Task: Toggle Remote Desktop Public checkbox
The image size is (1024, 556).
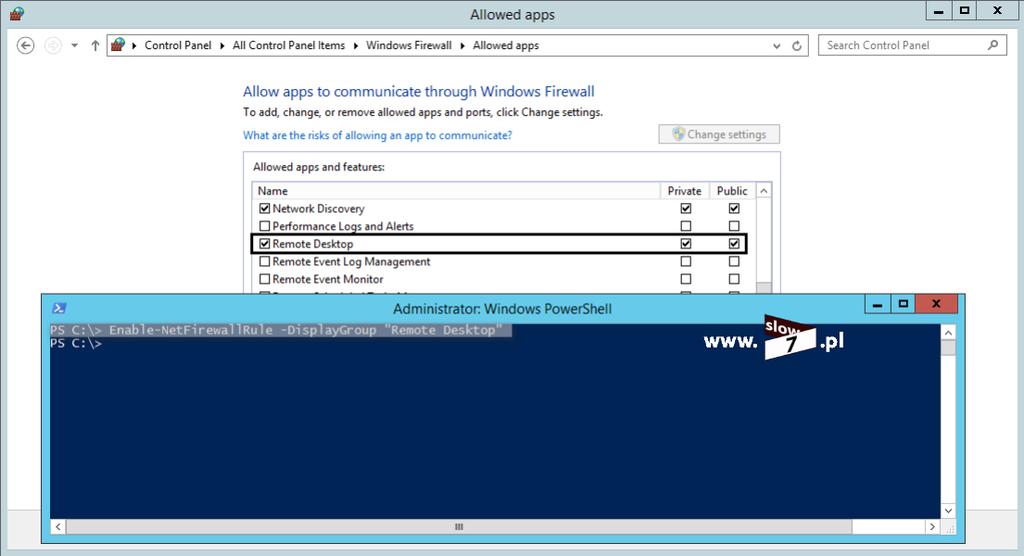Action: (x=734, y=244)
